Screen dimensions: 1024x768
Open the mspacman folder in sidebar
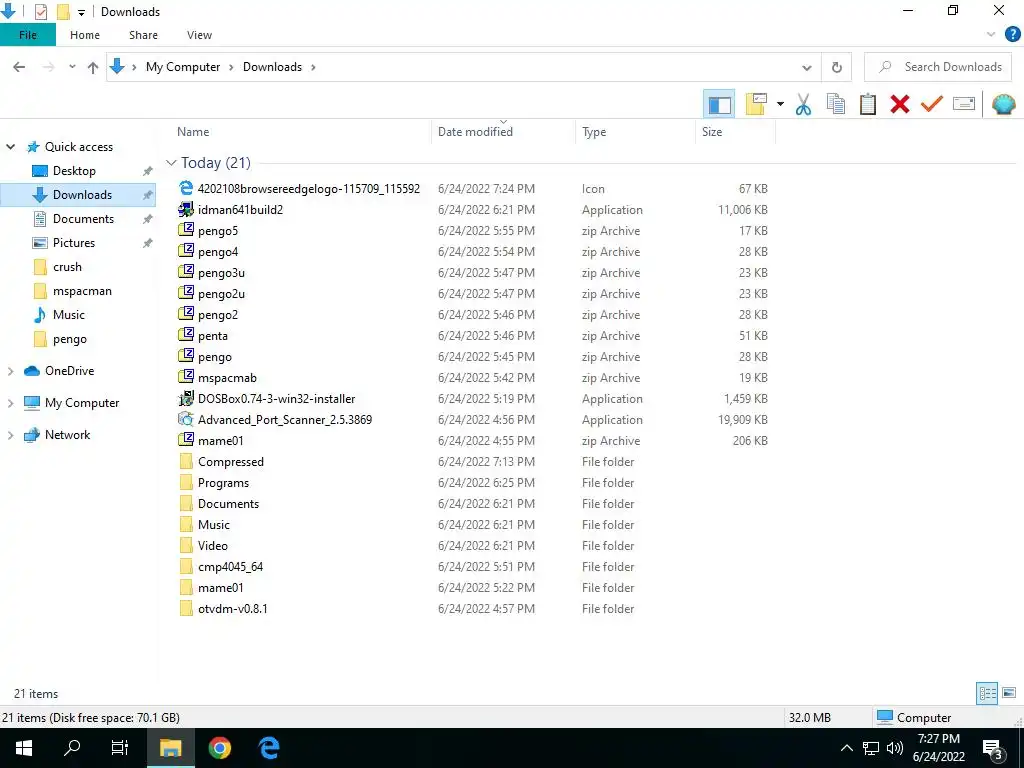(82, 291)
